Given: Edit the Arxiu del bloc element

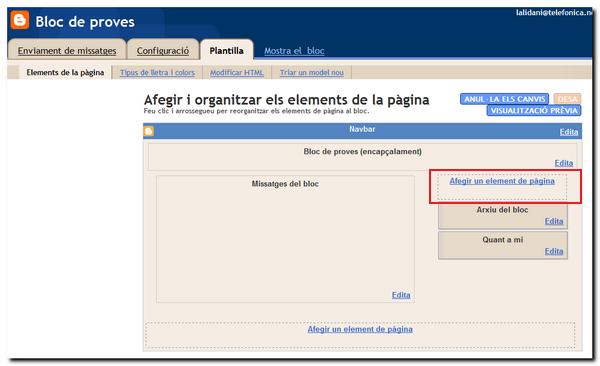Looking at the screenshot, I should [554, 221].
